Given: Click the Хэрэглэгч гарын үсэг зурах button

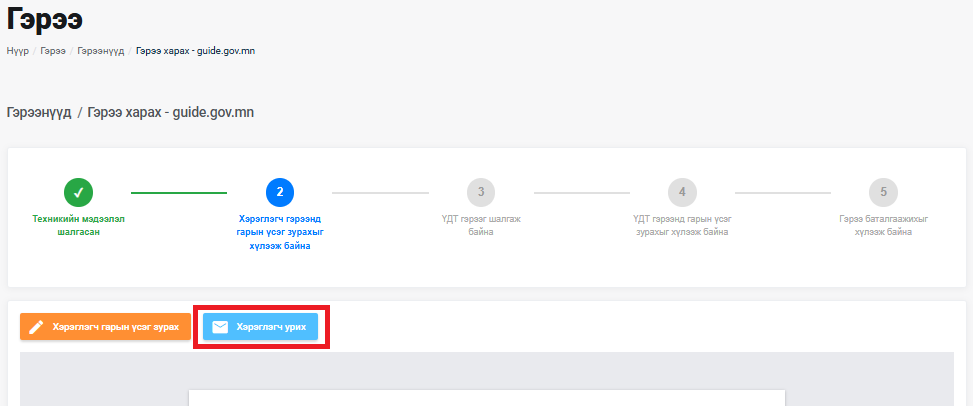Looking at the screenshot, I should click(105, 327).
